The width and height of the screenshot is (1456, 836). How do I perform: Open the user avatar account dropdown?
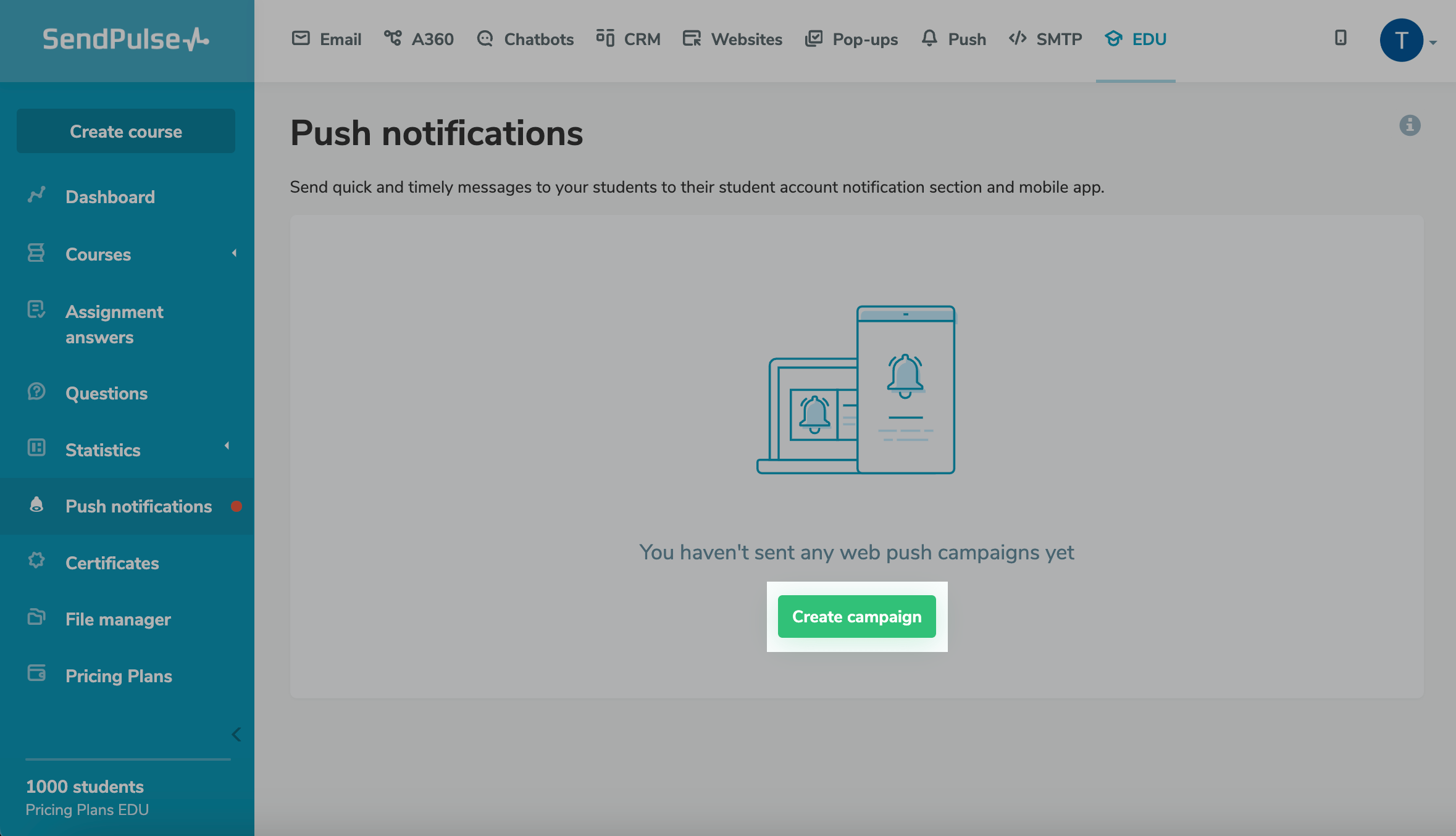click(x=1408, y=41)
